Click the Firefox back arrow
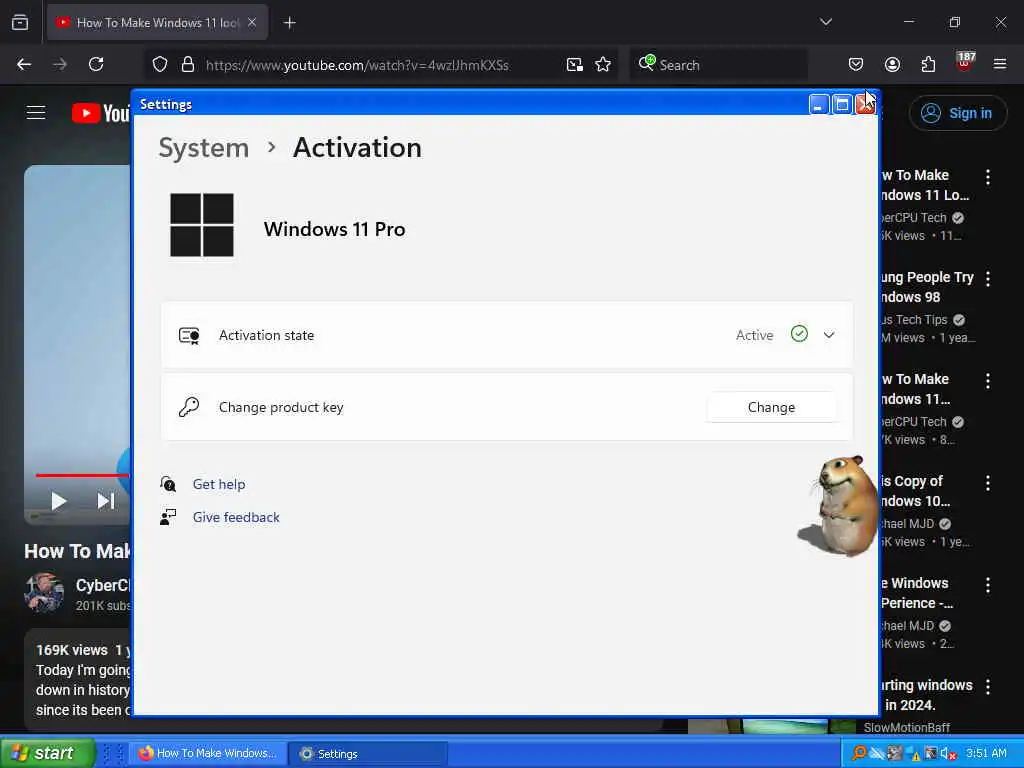Image resolution: width=1024 pixels, height=768 pixels. 24,65
